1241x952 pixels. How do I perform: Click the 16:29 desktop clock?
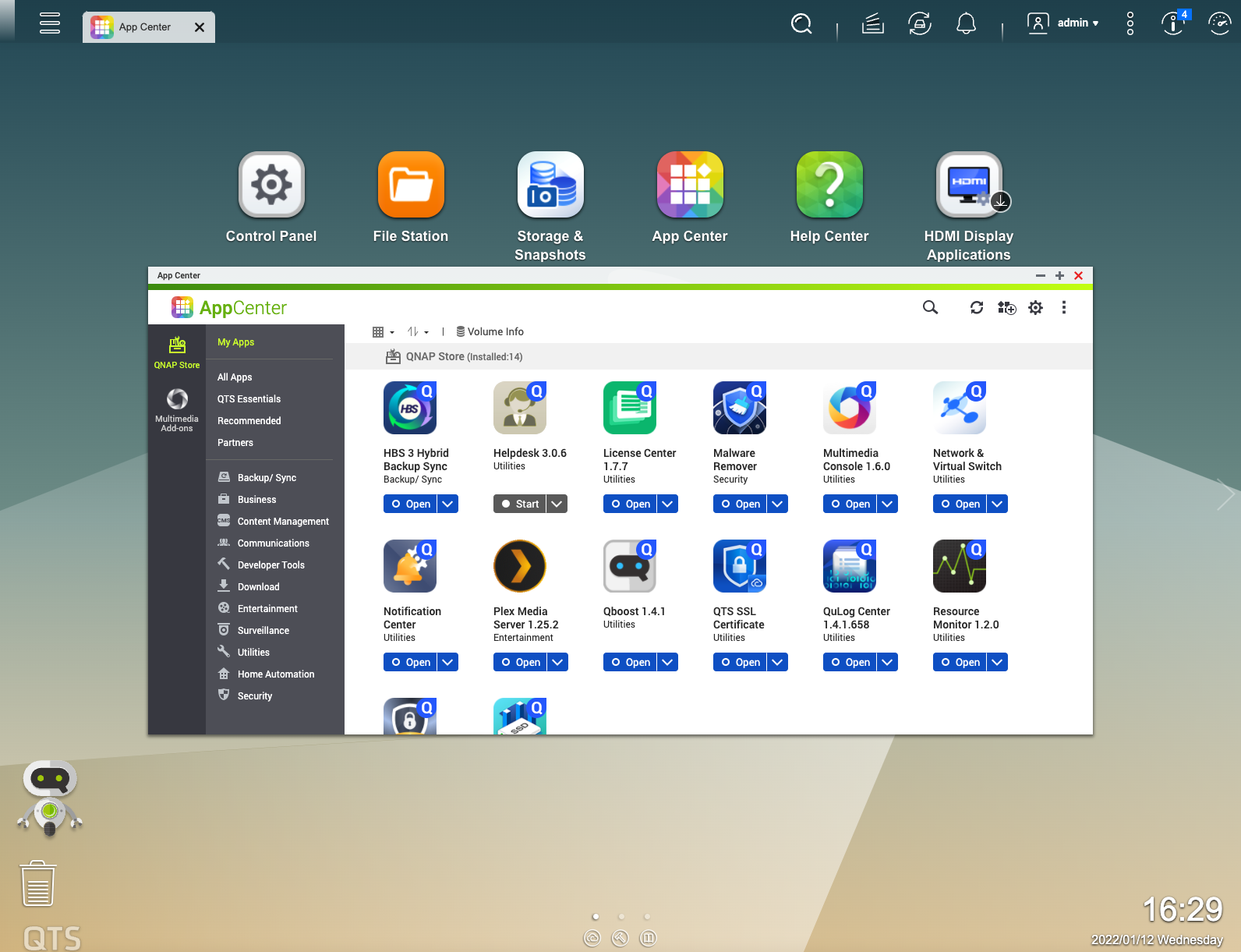[x=1182, y=910]
